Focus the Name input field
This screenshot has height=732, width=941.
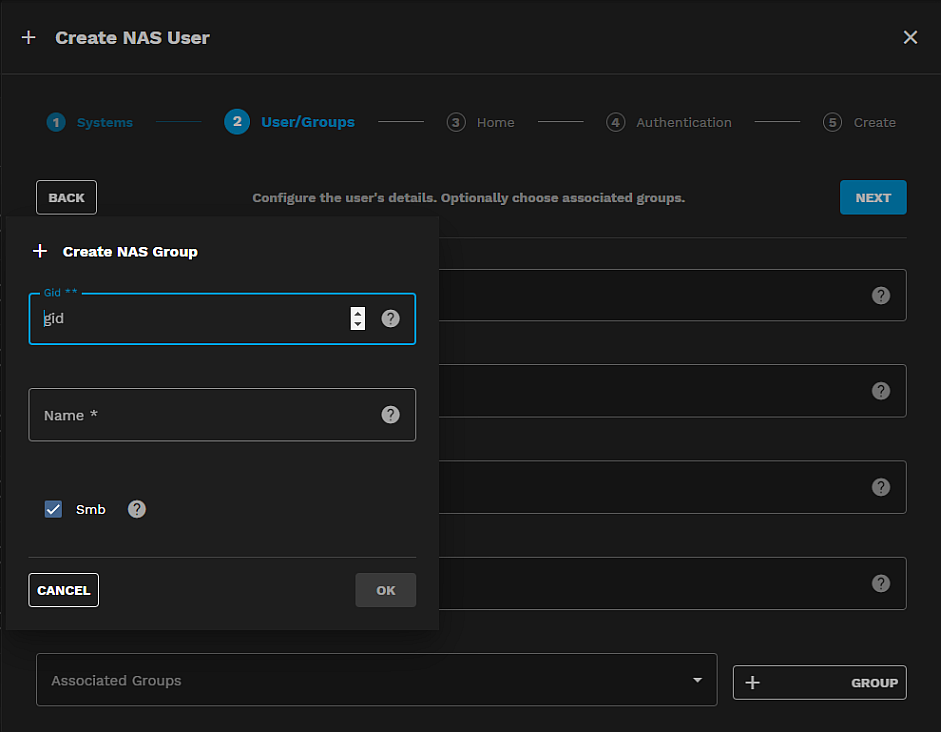(200, 415)
